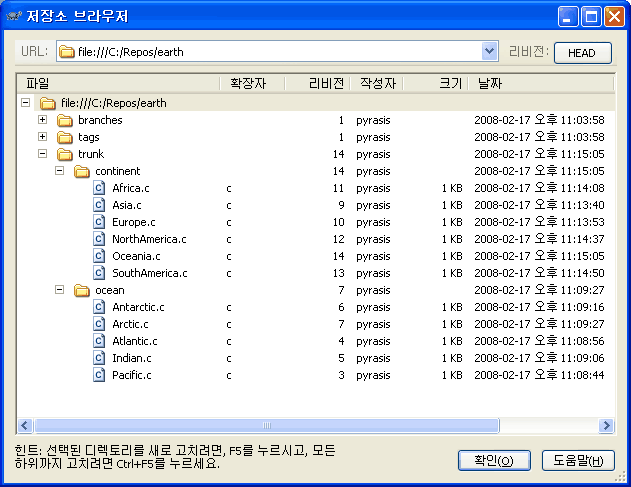Expand the branches folder node
This screenshot has height=487, width=631.
(43, 120)
